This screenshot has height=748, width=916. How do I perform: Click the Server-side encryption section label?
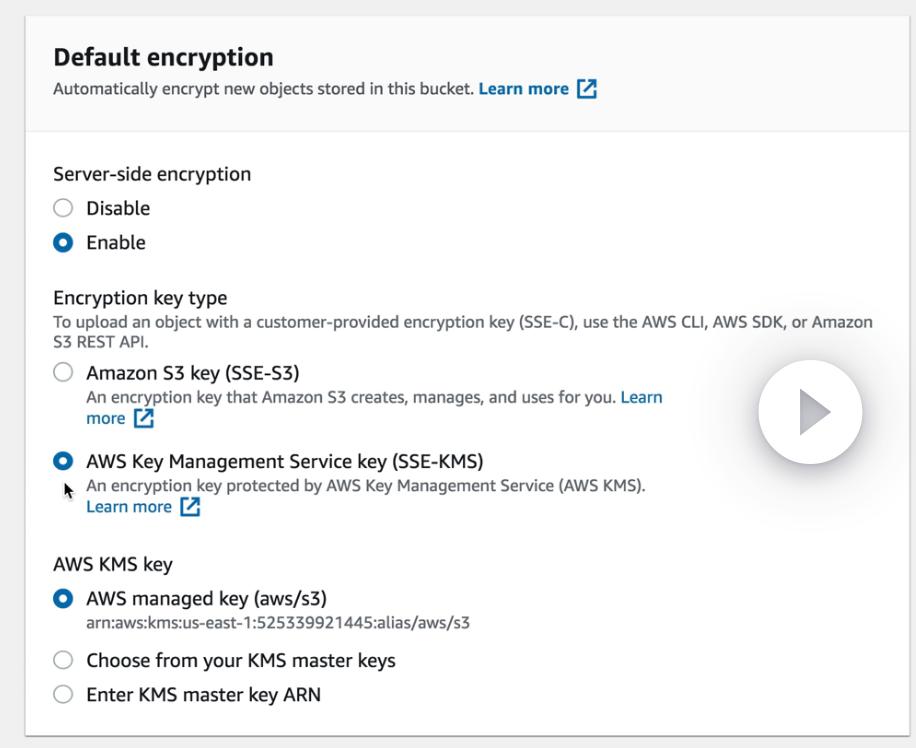(152, 174)
